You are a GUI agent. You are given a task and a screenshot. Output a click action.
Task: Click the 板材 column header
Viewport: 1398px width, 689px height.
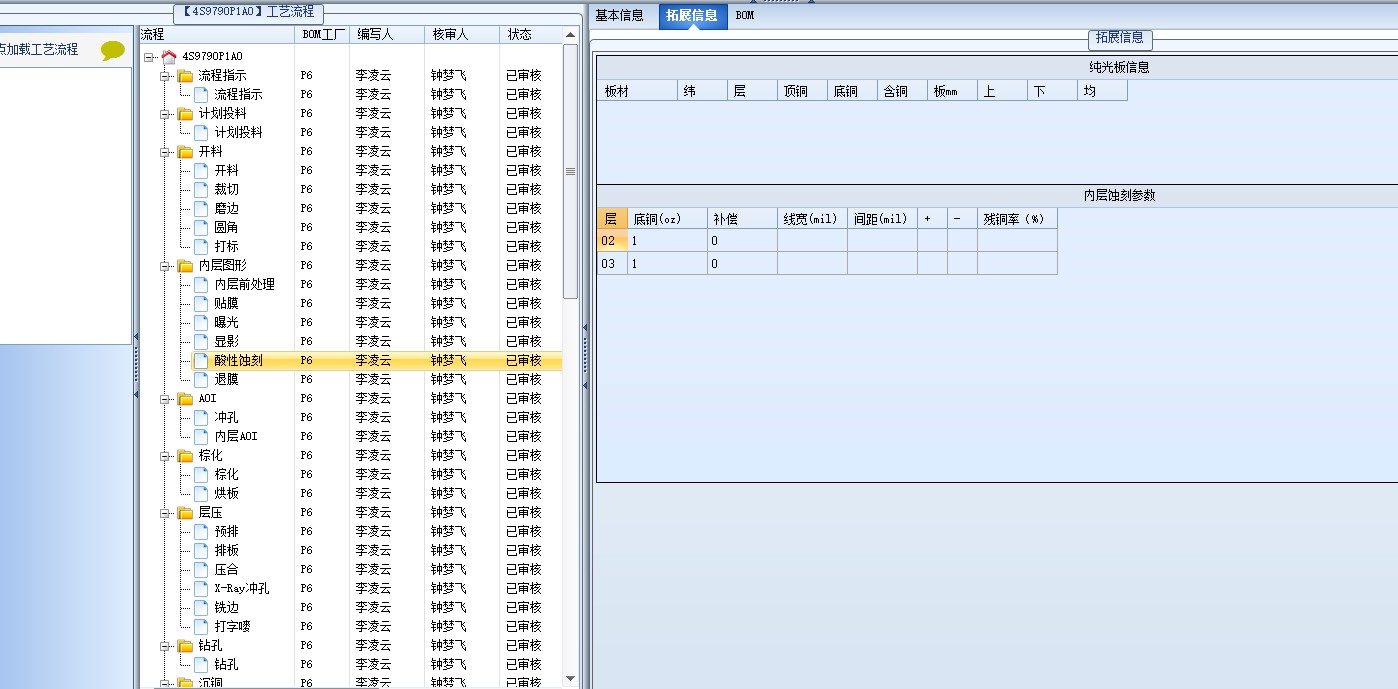click(x=637, y=91)
